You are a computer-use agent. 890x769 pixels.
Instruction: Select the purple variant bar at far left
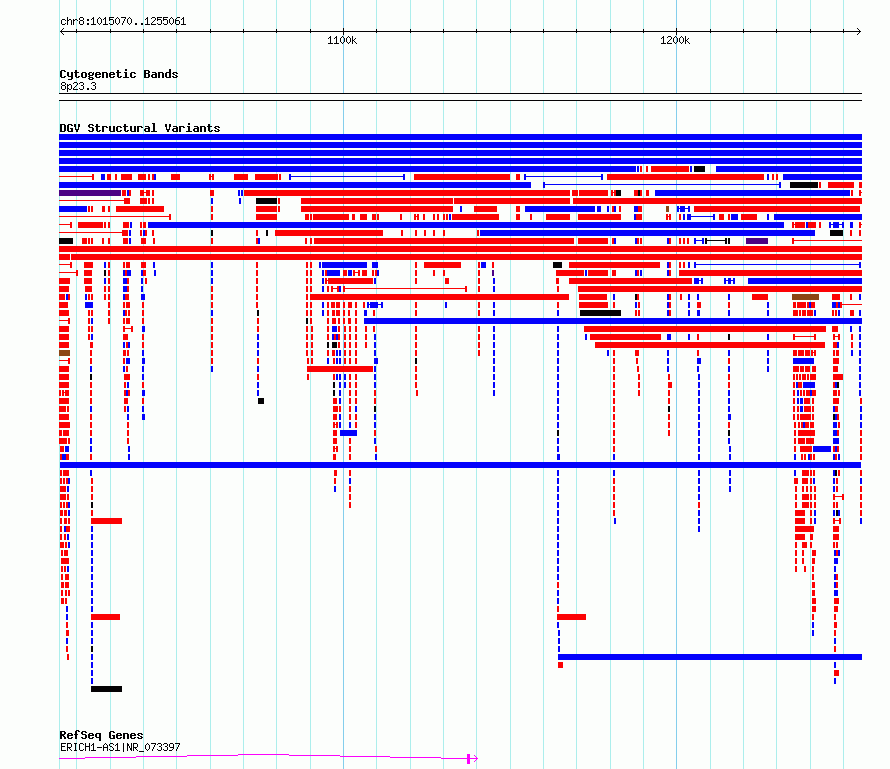90,194
